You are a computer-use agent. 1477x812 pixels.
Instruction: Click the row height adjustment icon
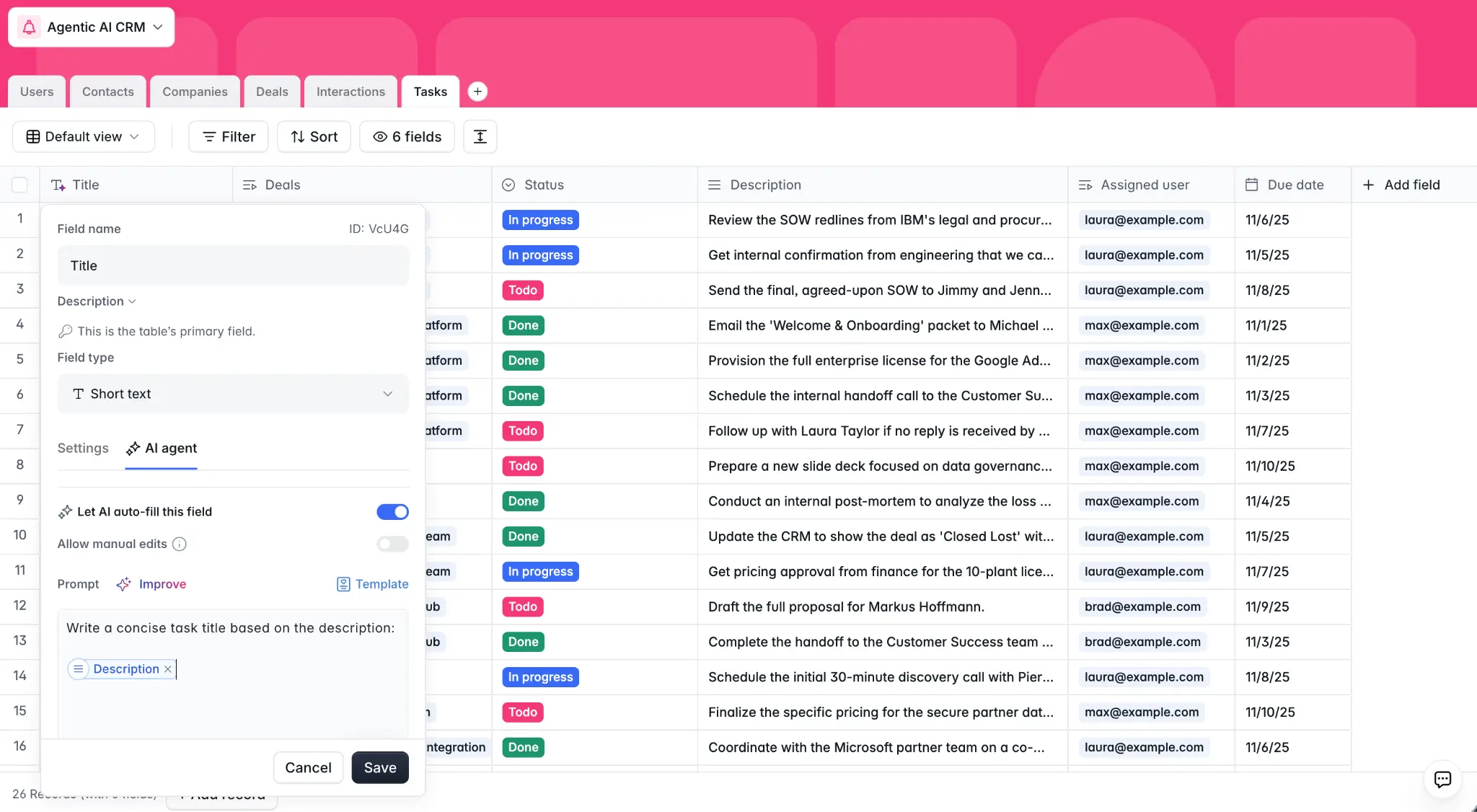[480, 137]
